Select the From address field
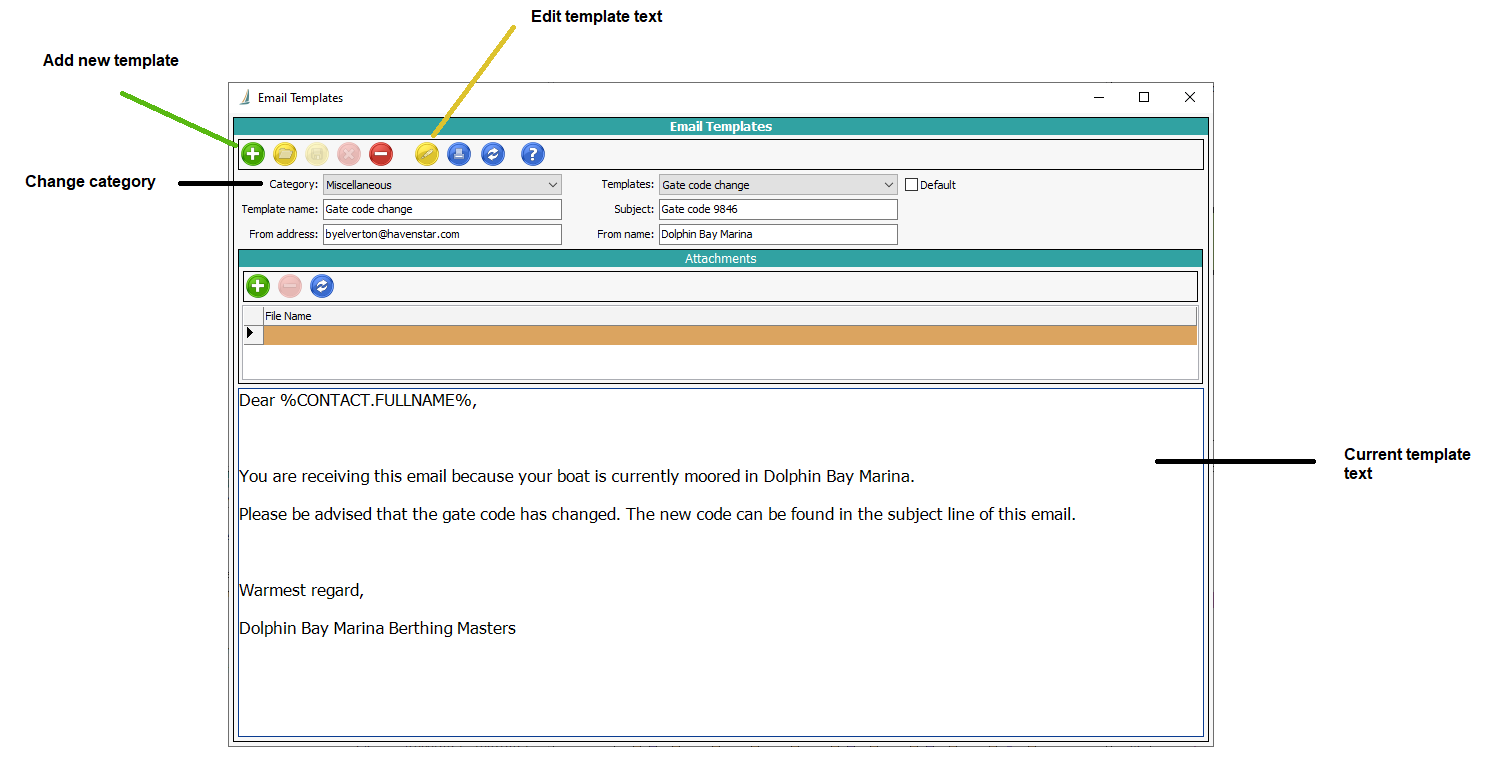 [x=441, y=235]
